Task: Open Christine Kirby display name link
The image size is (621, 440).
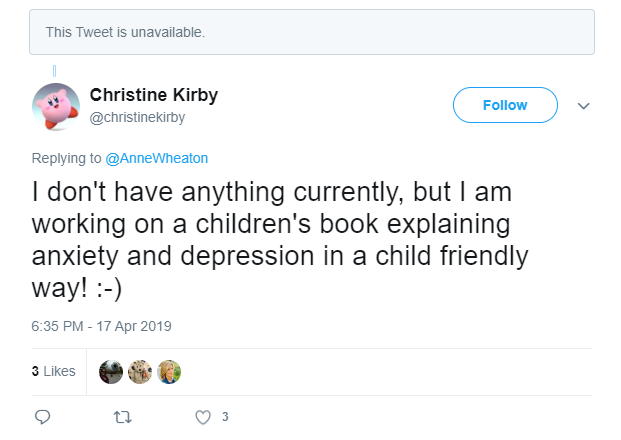Action: coord(154,95)
